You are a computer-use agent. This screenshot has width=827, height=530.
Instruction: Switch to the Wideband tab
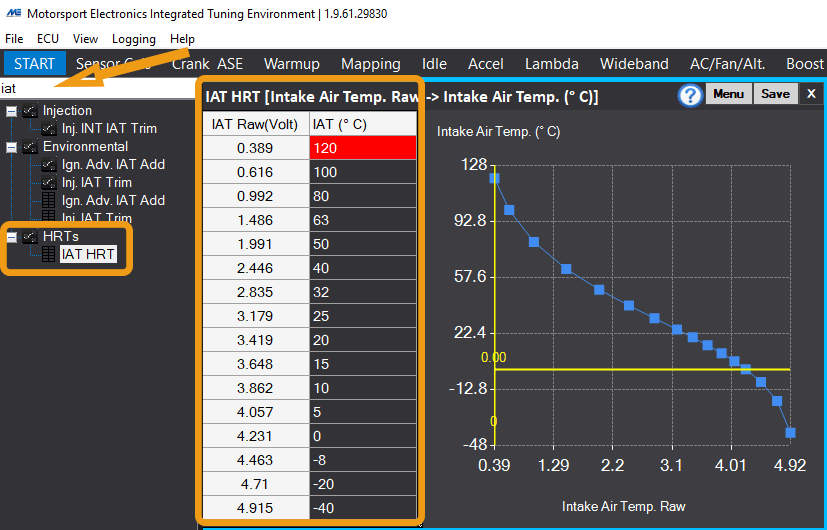(634, 64)
